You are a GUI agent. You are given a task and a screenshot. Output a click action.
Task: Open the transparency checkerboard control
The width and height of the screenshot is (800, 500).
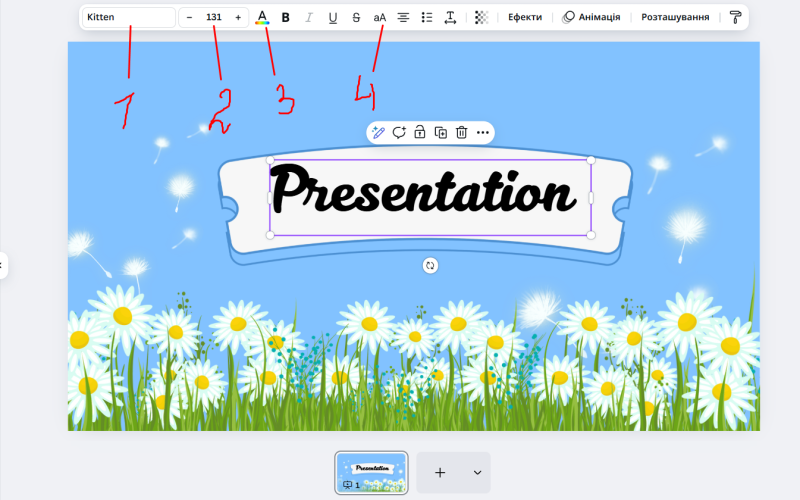pos(481,17)
